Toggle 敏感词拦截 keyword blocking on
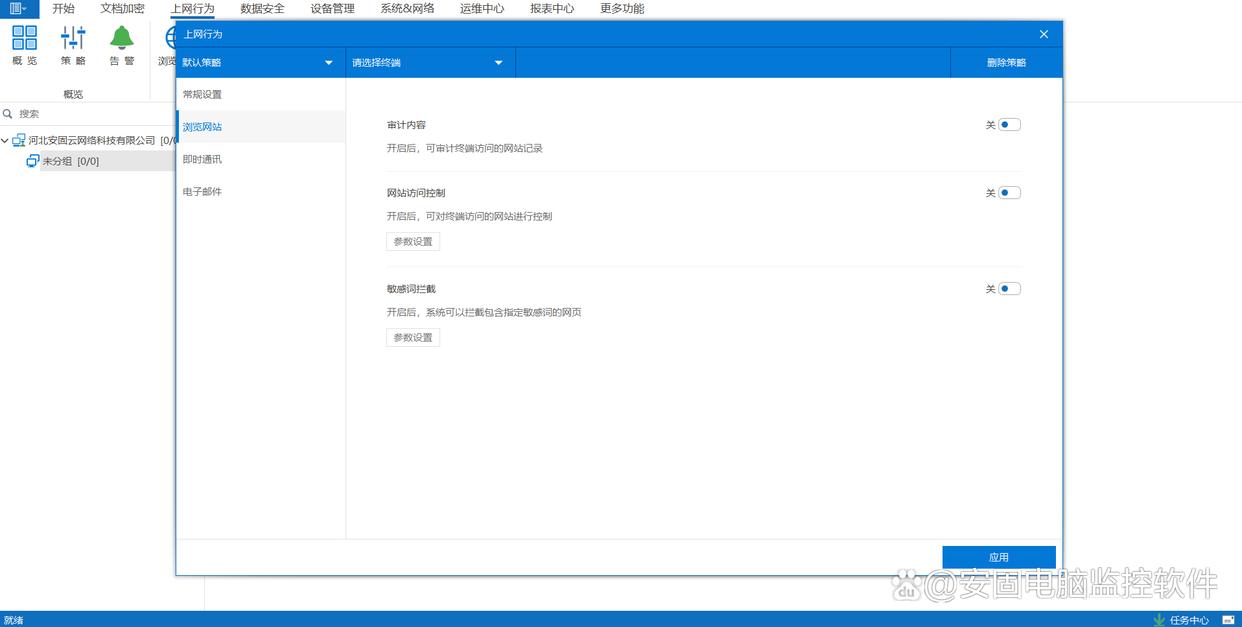1242x627 pixels. (1009, 289)
